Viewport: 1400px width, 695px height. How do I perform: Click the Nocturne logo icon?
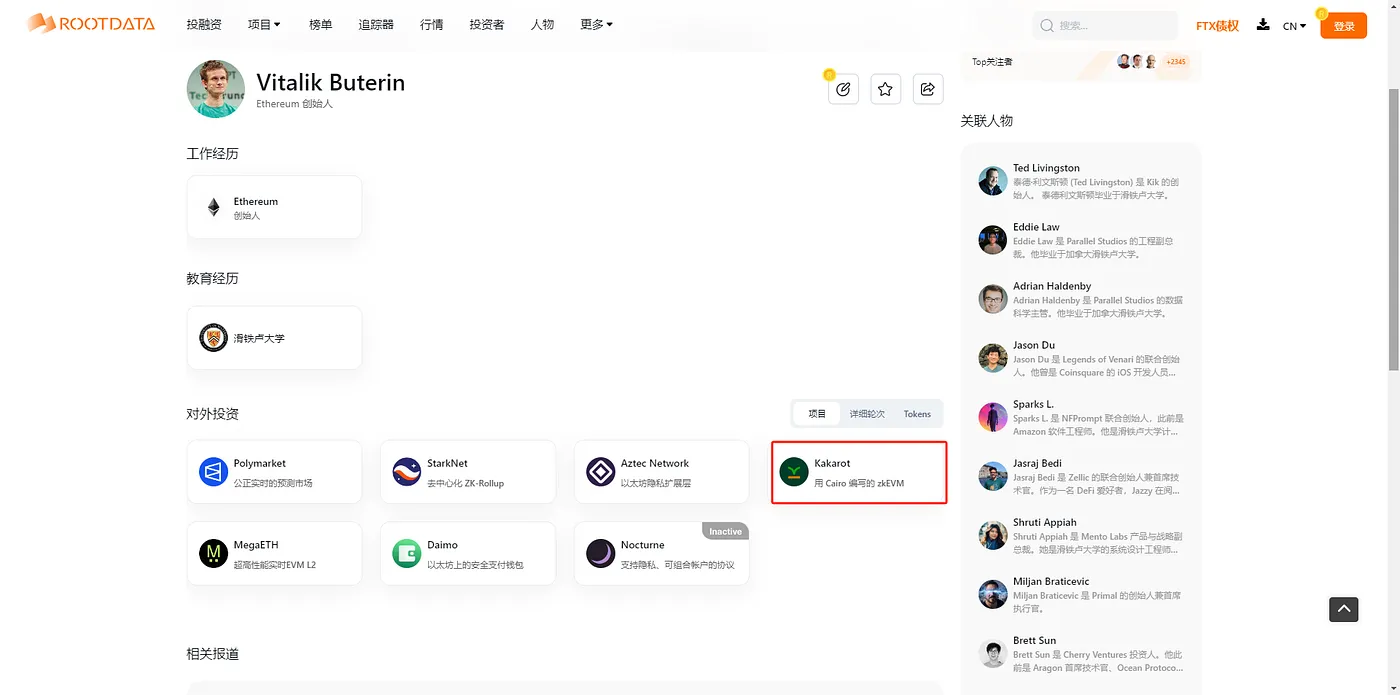600,553
